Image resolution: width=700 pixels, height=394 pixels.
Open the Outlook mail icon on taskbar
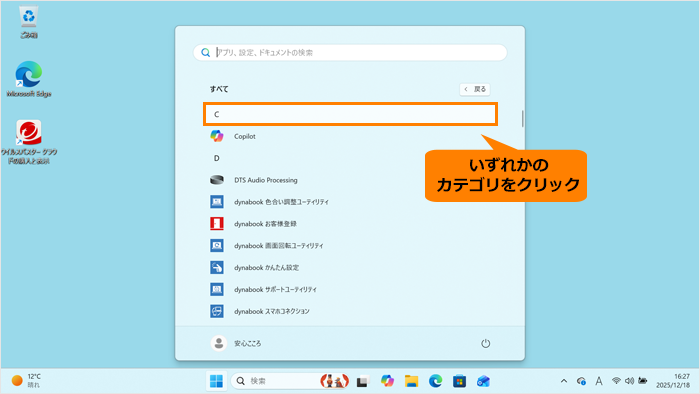point(483,381)
